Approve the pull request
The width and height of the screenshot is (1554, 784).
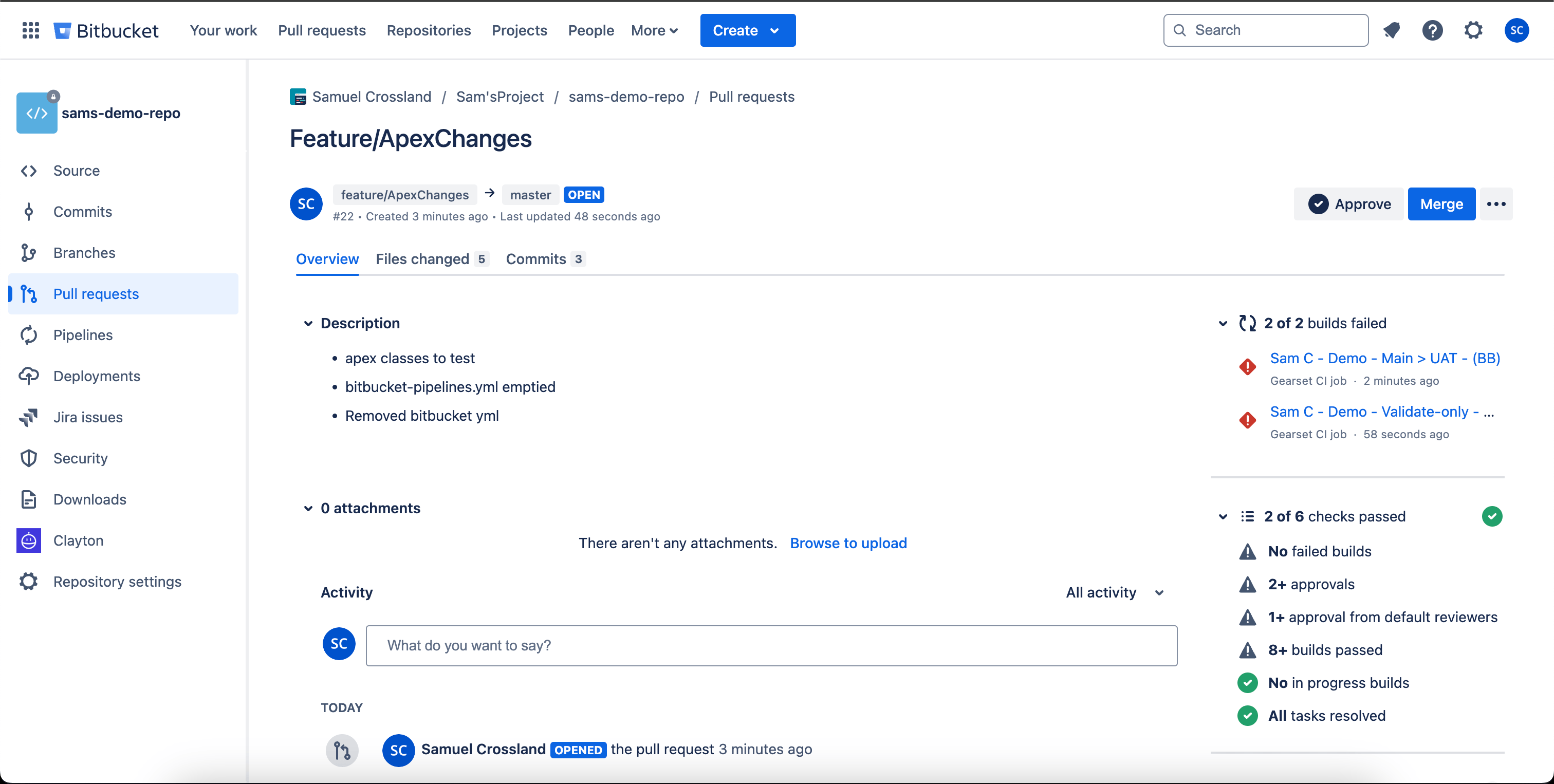pos(1349,204)
